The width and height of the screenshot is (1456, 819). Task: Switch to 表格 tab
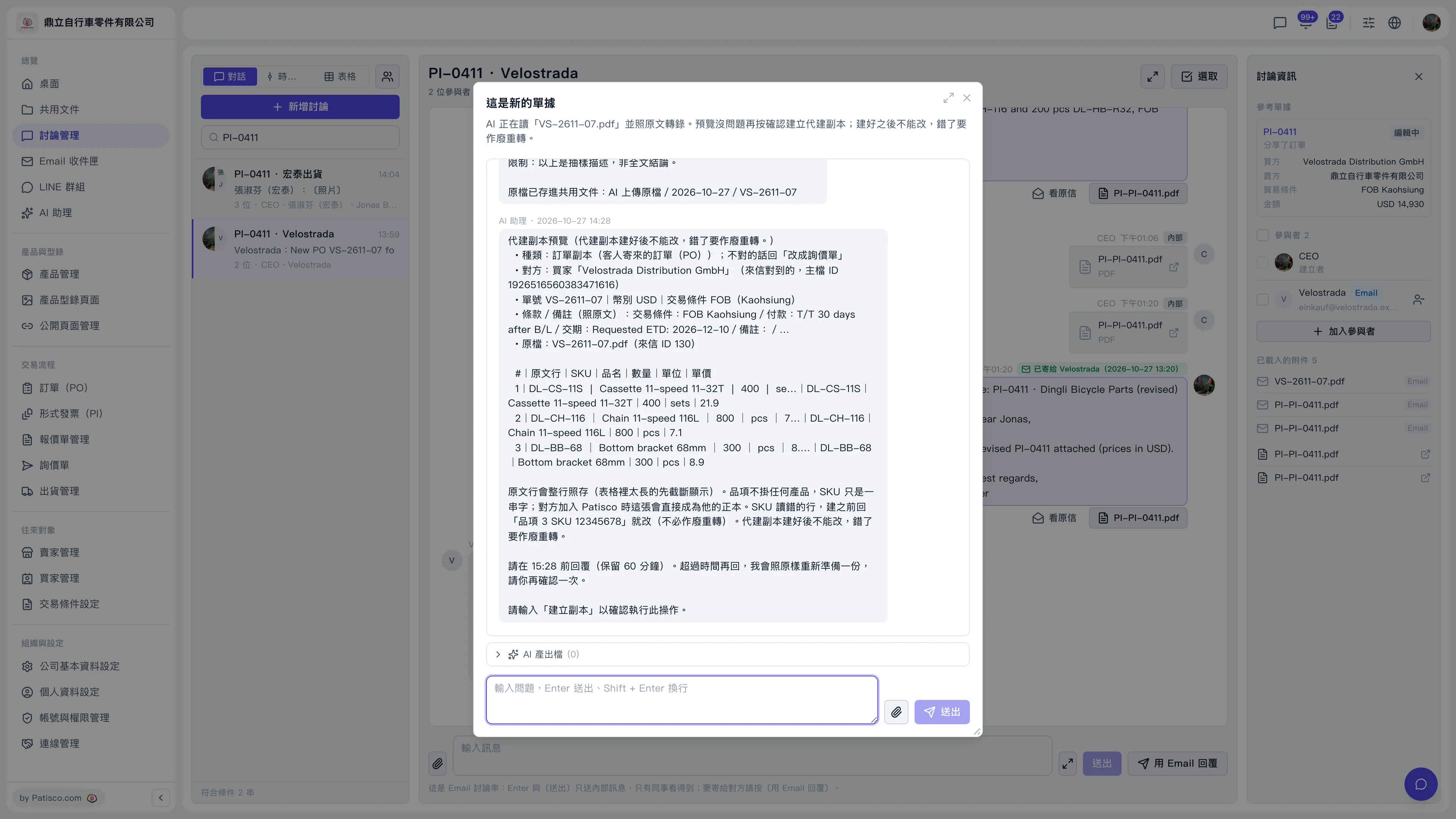click(x=340, y=76)
